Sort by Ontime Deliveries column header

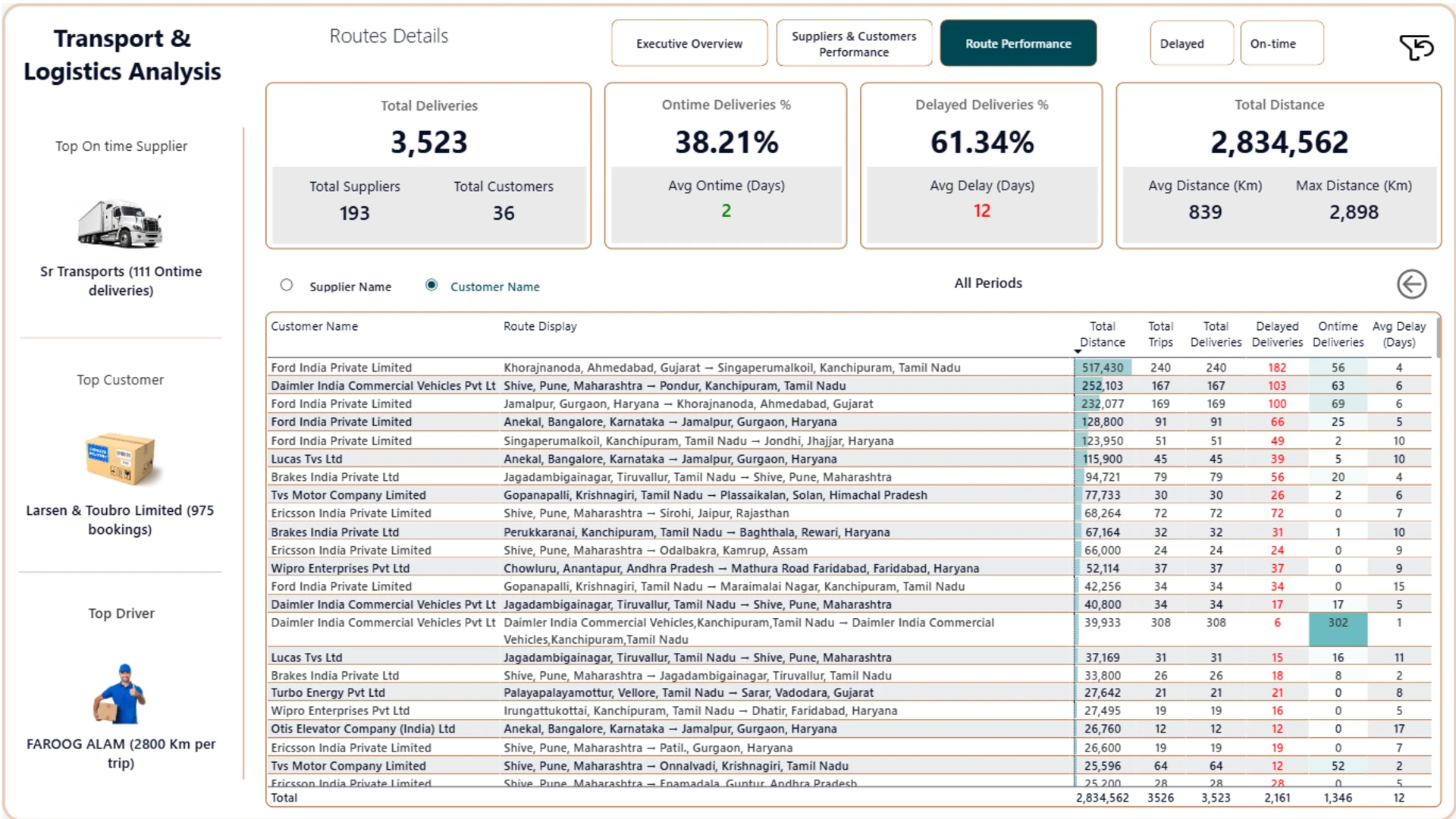[x=1338, y=334]
